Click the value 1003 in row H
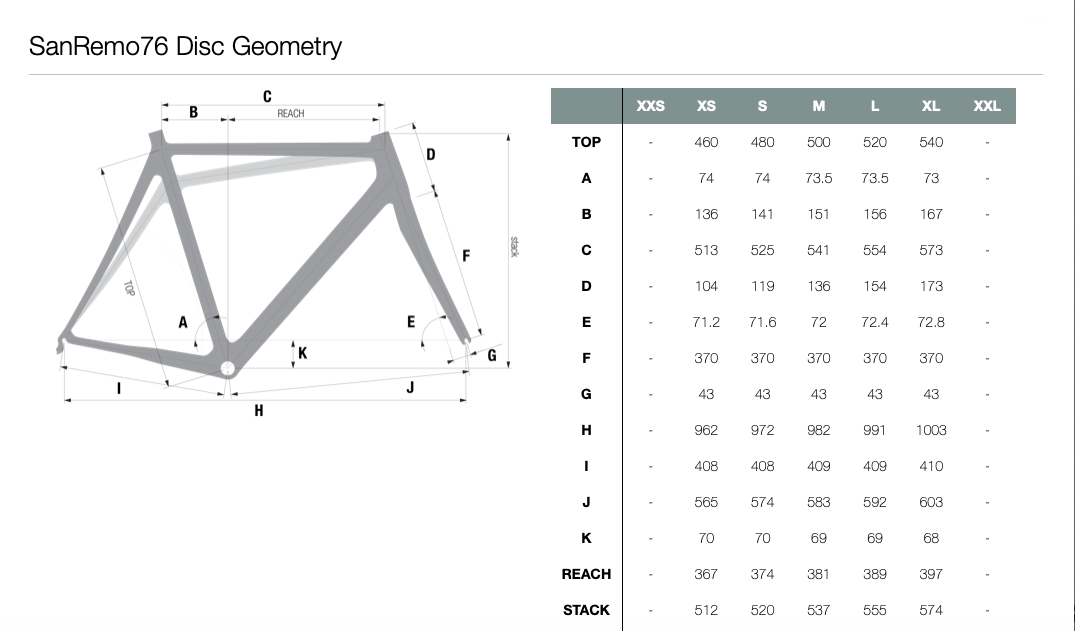Screen dimensions: 1075x631 (931, 430)
